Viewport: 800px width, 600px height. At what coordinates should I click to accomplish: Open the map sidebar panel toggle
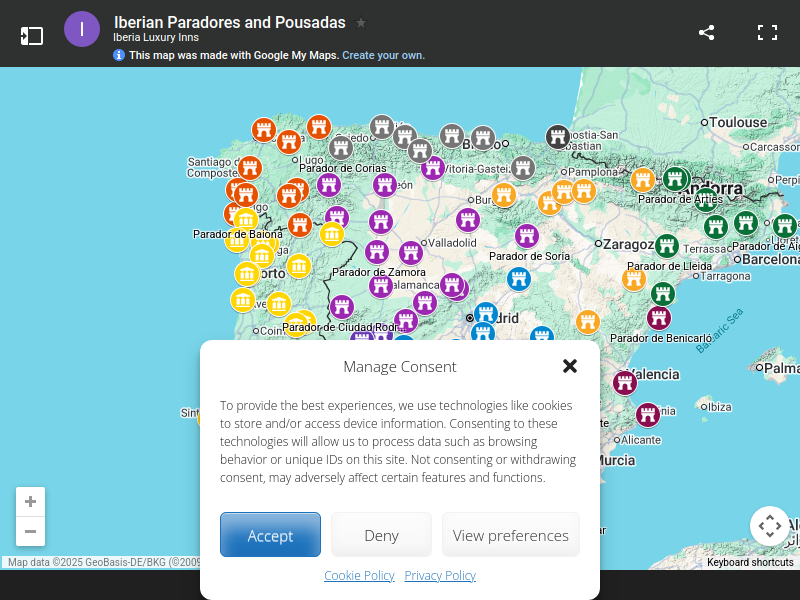[32, 35]
